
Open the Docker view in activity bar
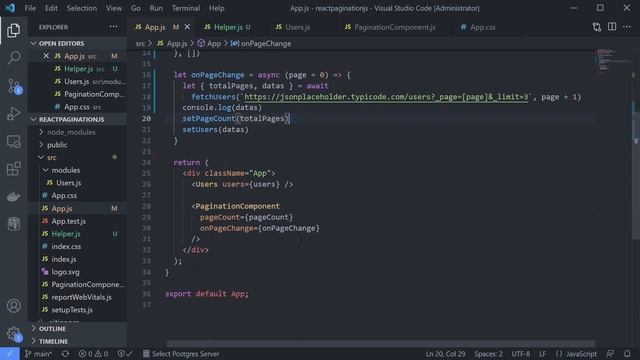tap(13, 196)
